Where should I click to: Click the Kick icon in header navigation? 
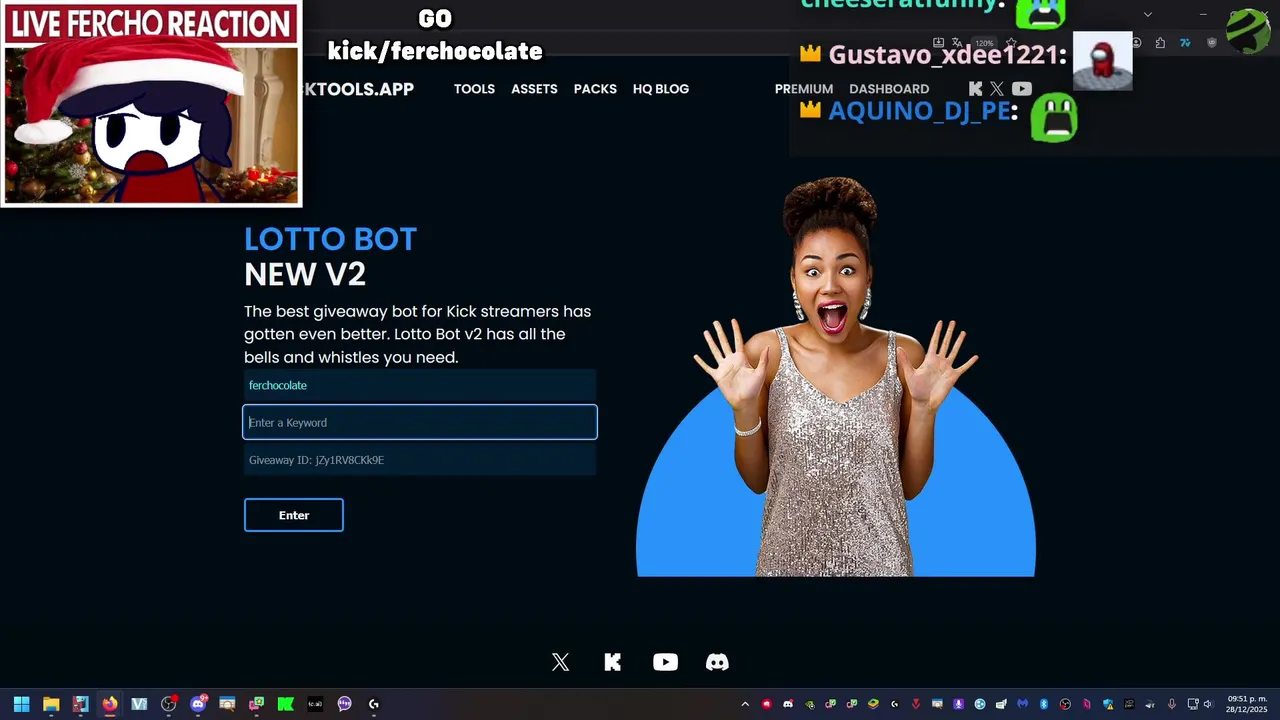click(976, 89)
